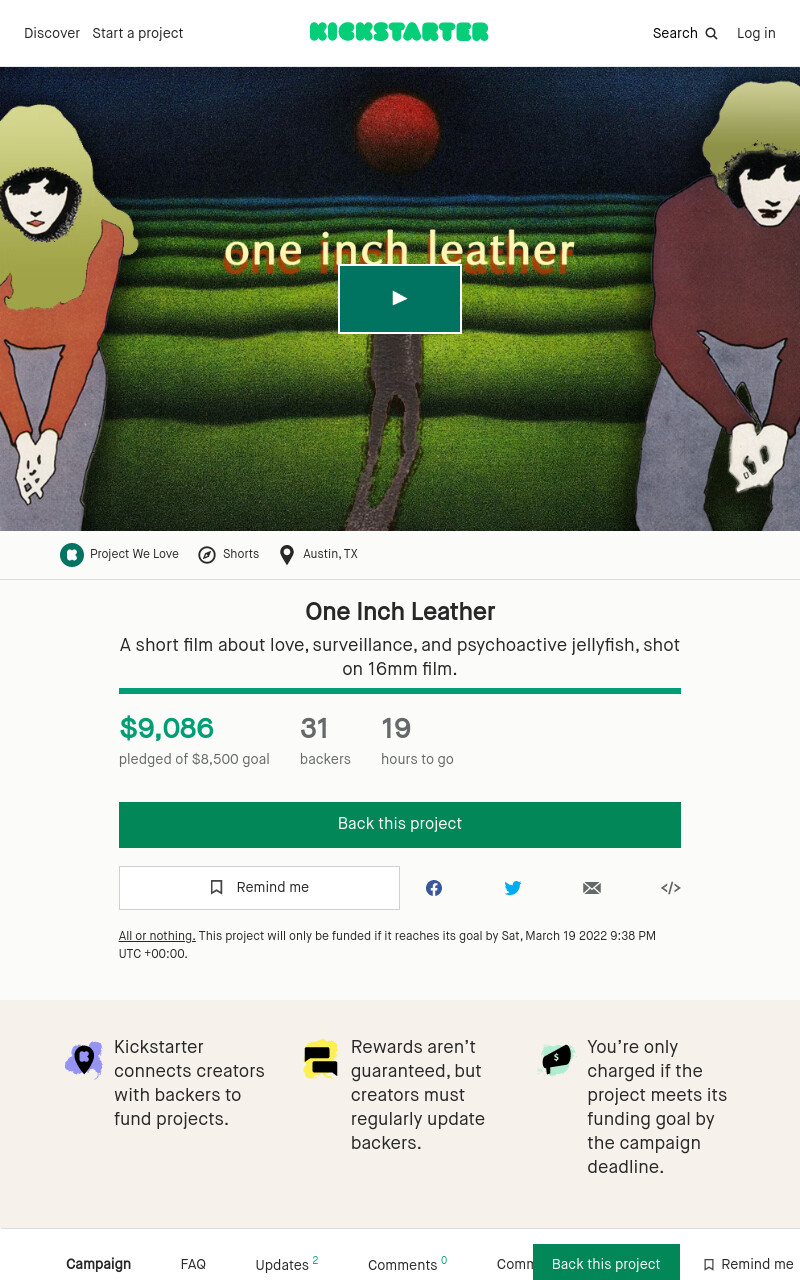Open the embed code icon
Viewport: 800px width, 1280px height.
[x=671, y=888]
